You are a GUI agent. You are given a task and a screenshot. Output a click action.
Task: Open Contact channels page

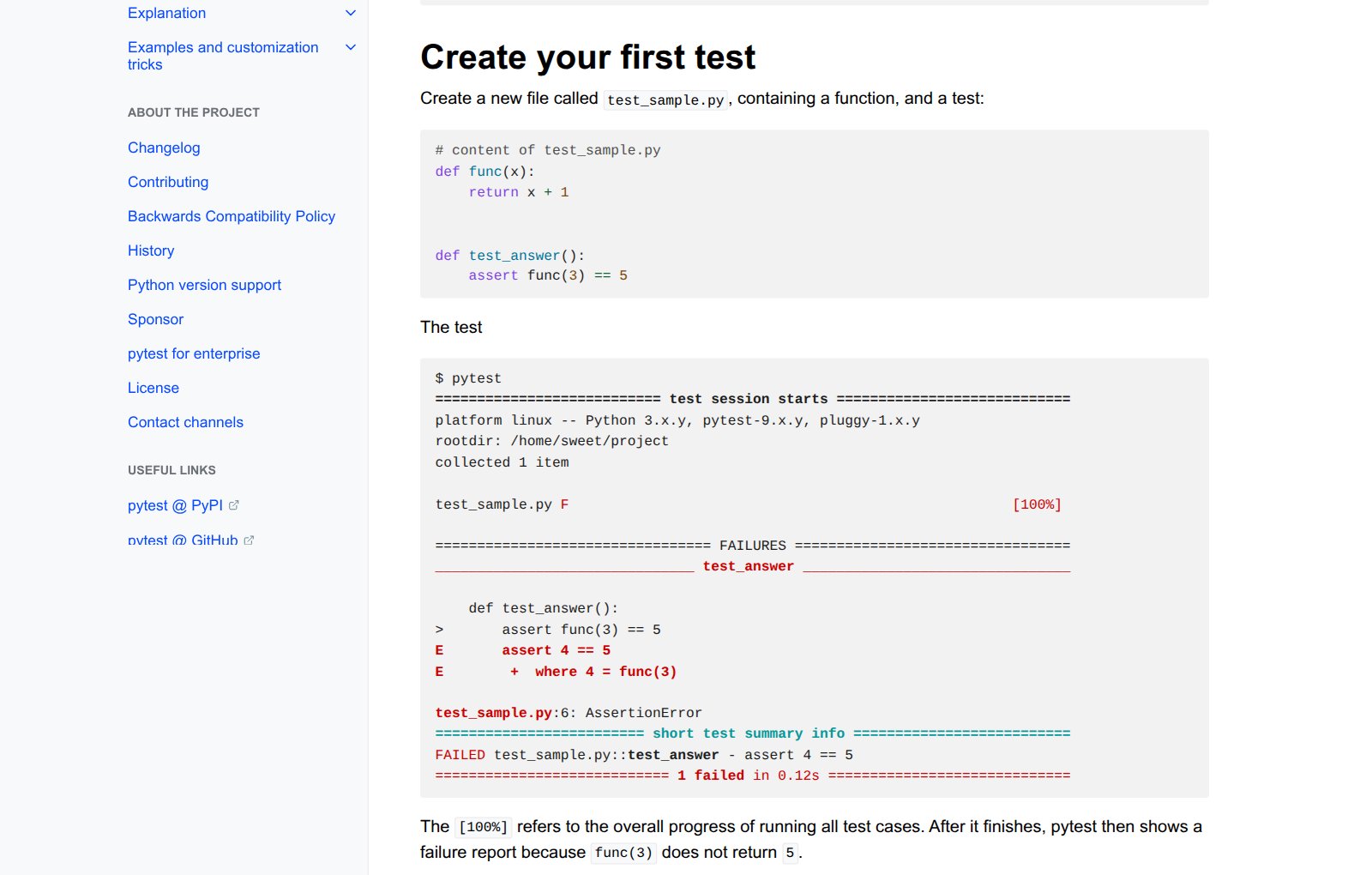(x=185, y=422)
